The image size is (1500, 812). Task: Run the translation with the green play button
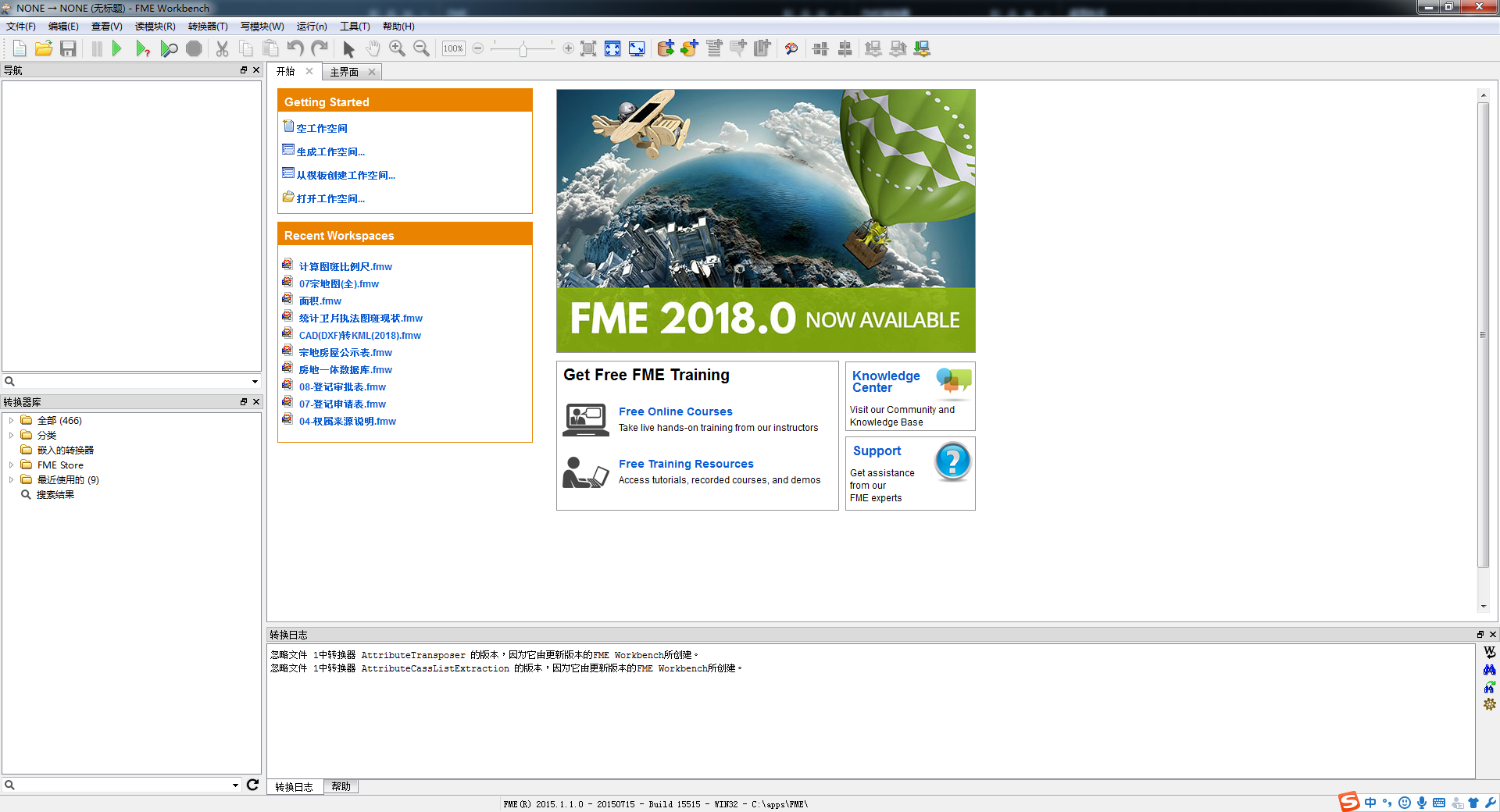117,48
